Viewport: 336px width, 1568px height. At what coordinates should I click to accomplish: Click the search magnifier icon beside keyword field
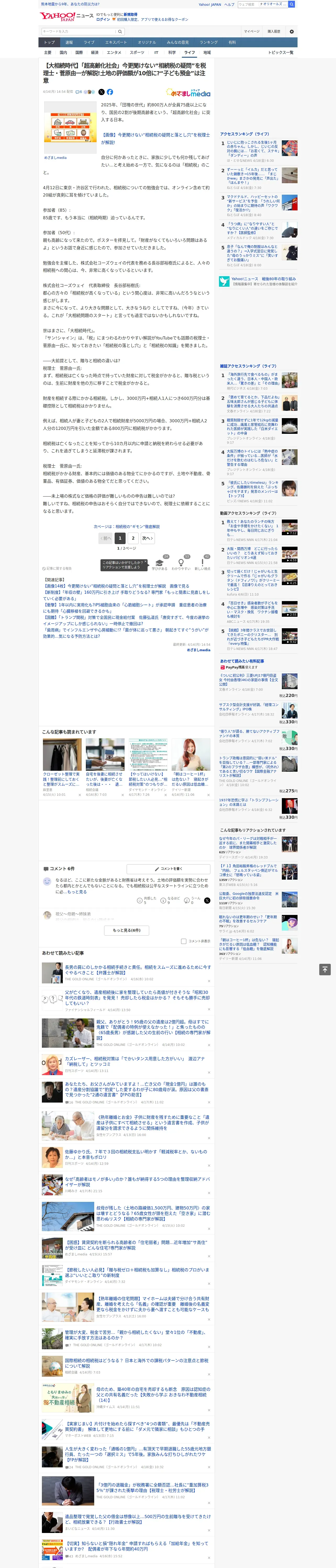(120, 32)
